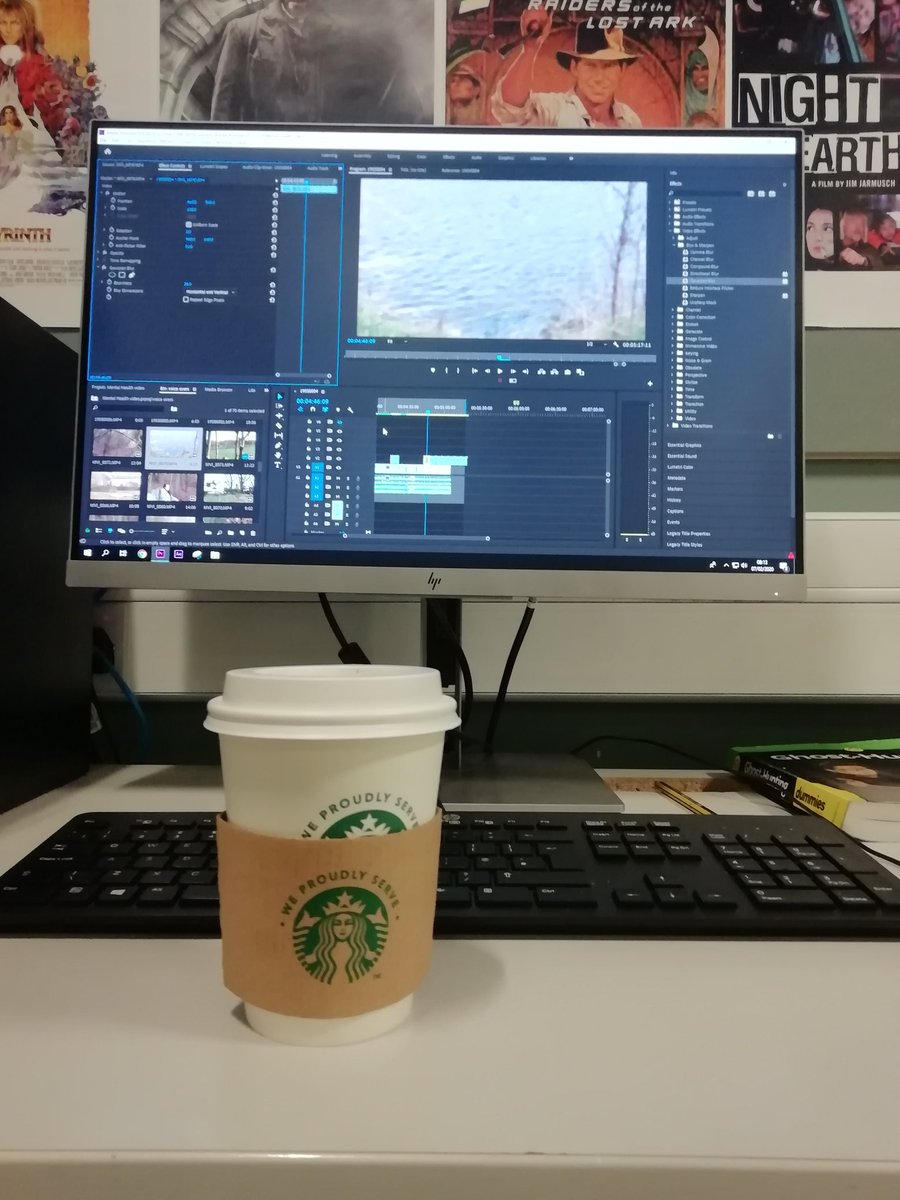Select the Type tool in tools panel
The image size is (900, 1200).
coord(279,464)
